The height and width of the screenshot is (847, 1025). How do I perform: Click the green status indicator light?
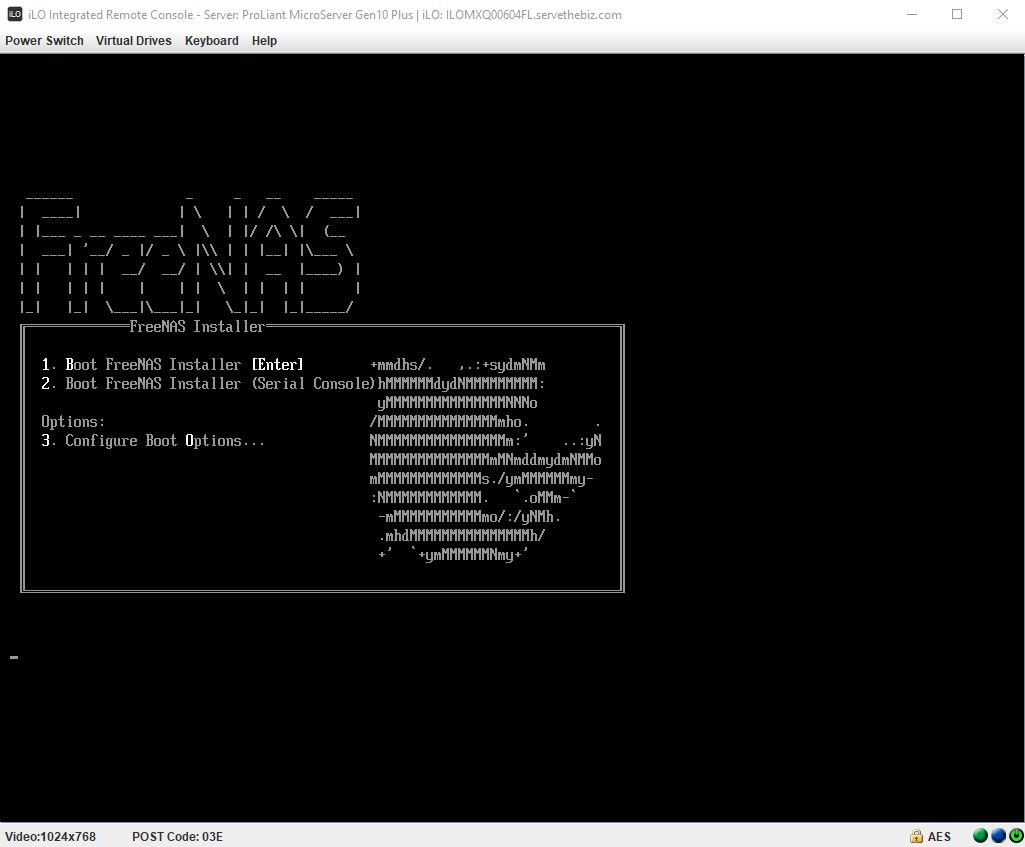coord(980,836)
